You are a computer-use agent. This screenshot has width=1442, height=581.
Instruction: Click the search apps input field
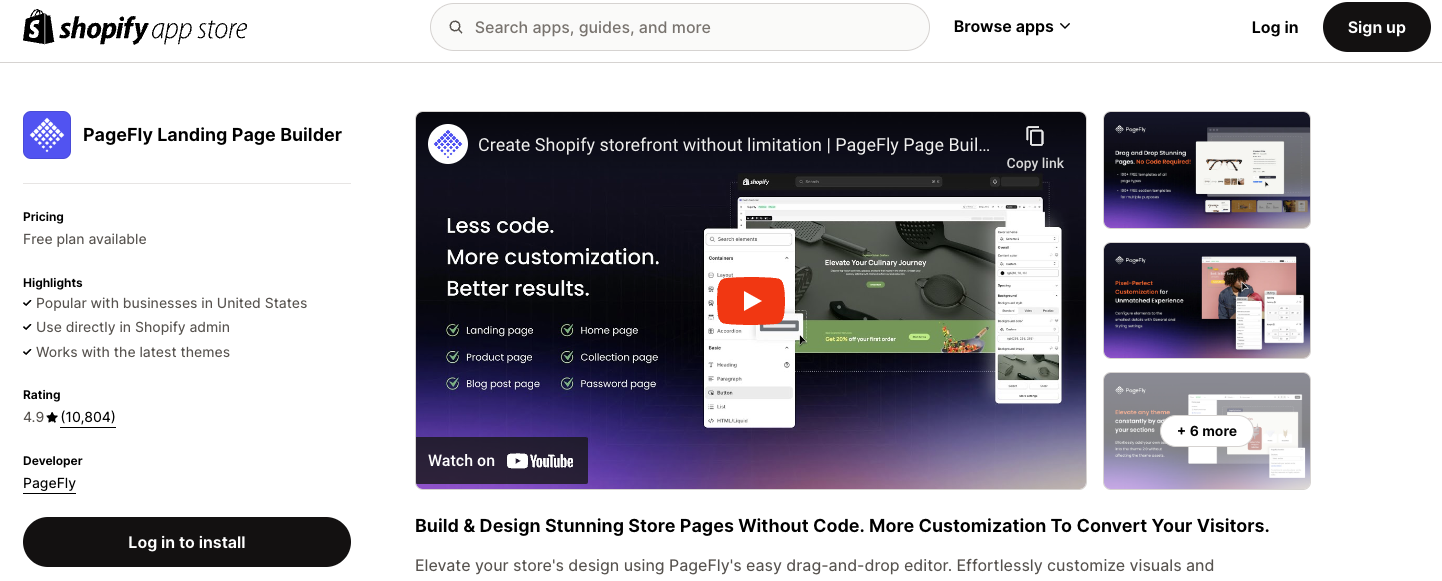point(680,27)
